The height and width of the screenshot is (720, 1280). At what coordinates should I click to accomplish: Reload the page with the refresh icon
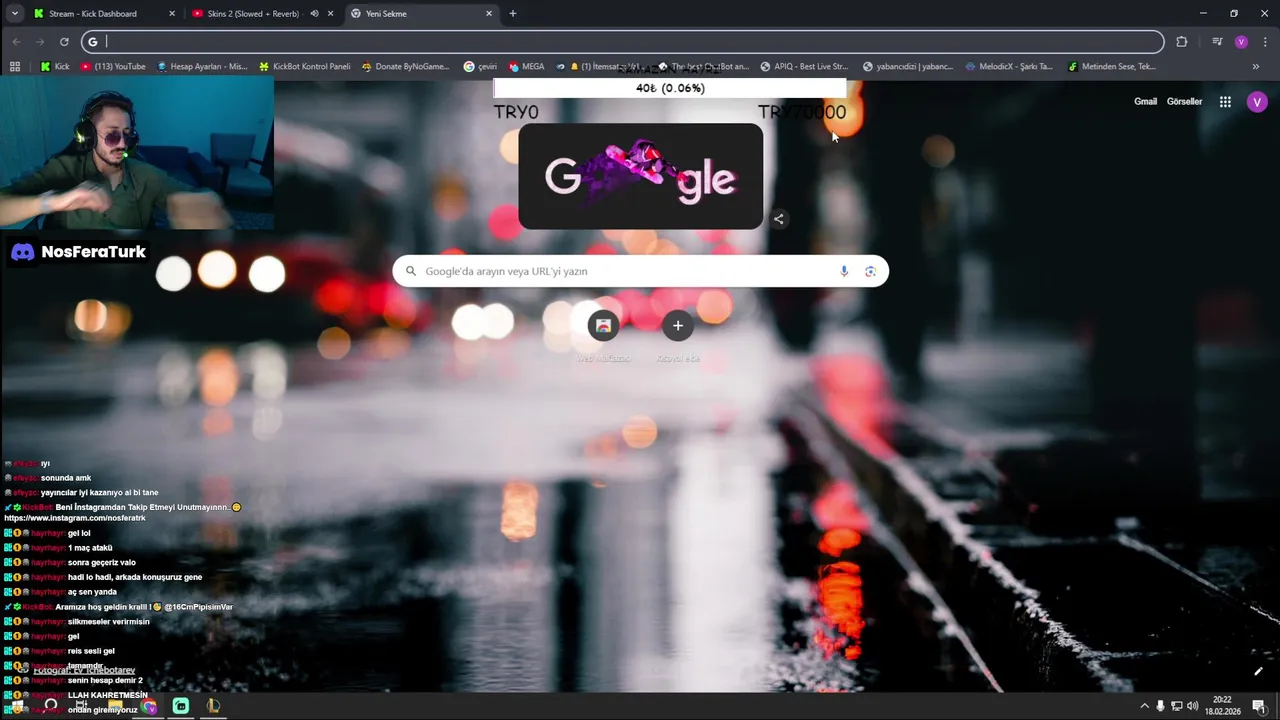pyautogui.click(x=64, y=42)
